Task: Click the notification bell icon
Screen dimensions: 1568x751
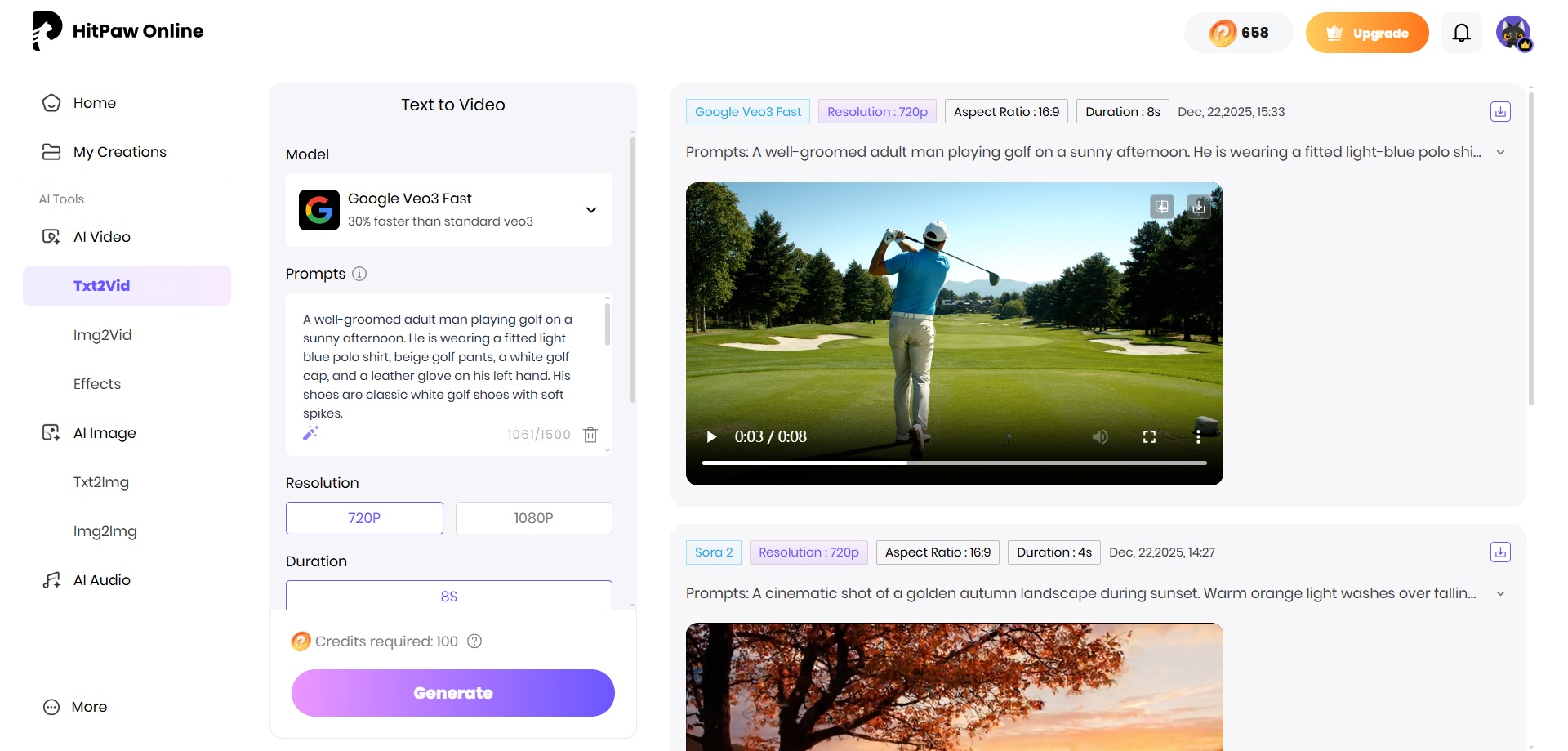Action: coord(1461,33)
